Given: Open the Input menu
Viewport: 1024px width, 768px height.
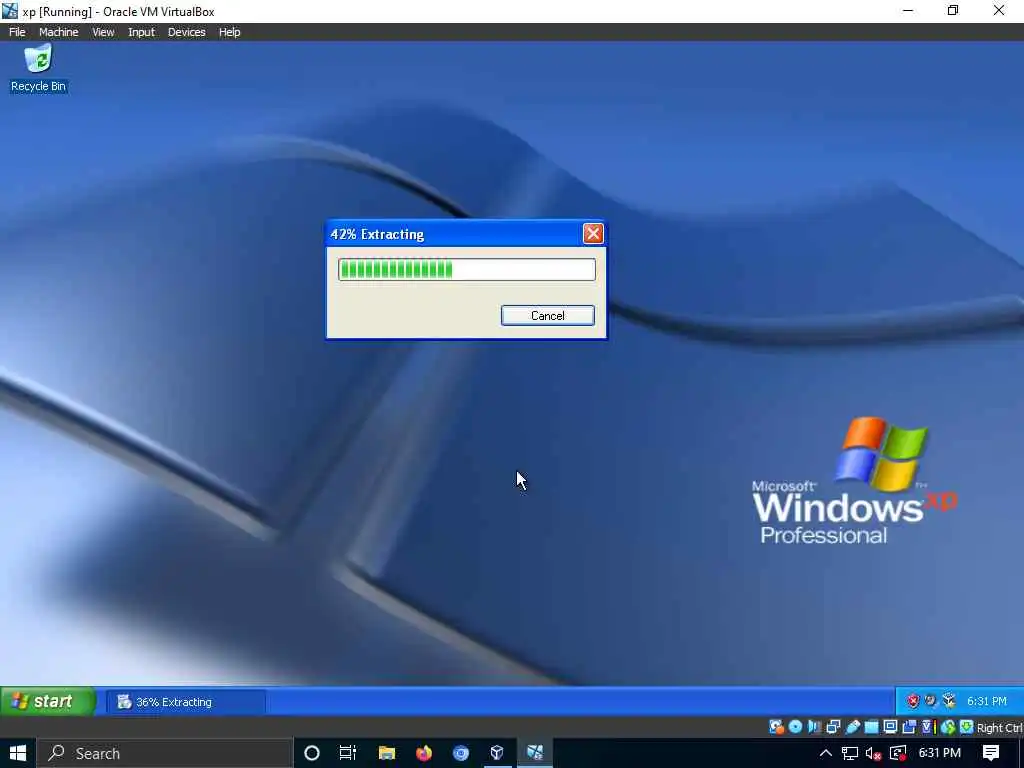Looking at the screenshot, I should click(x=141, y=32).
